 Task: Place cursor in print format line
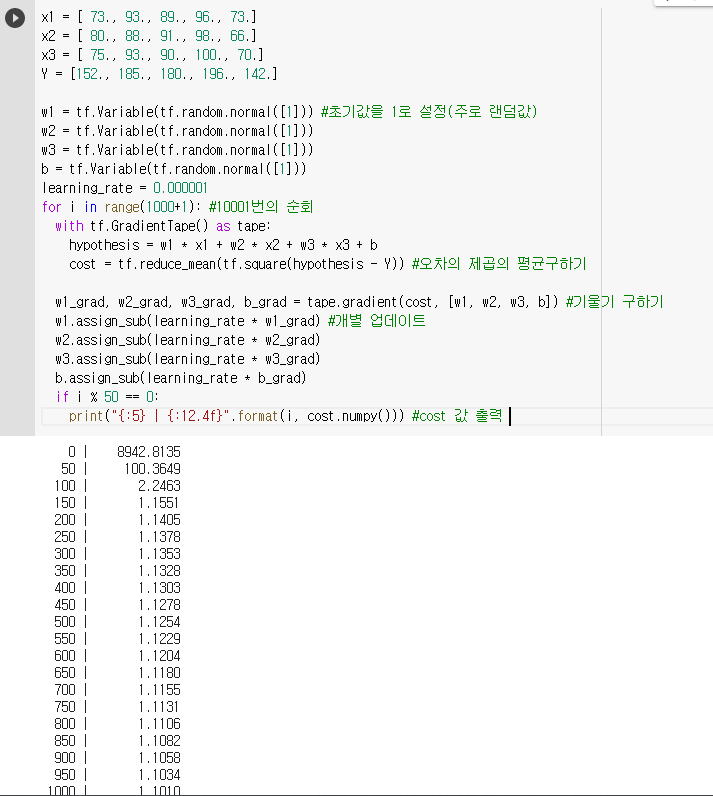click(x=285, y=416)
